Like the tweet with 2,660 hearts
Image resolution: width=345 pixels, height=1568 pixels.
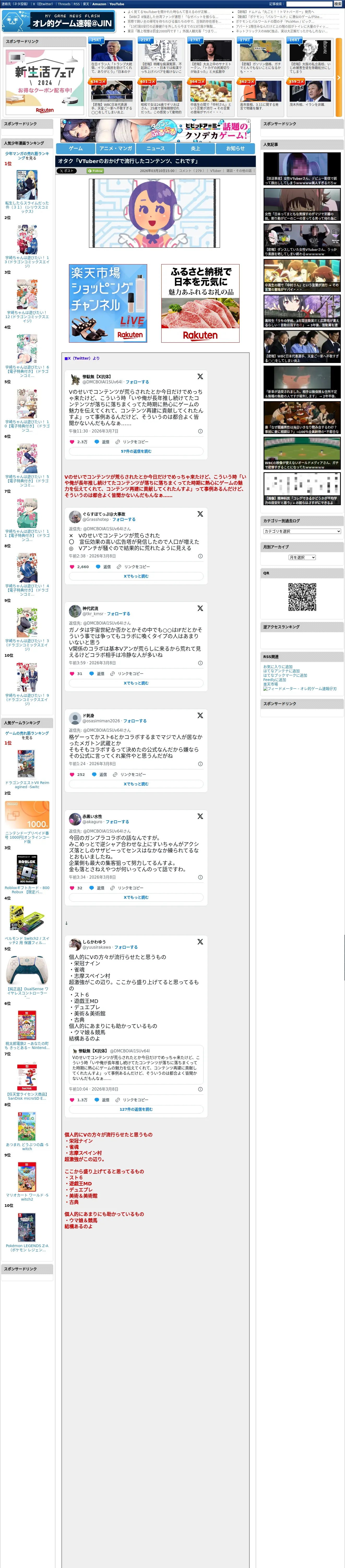point(72,567)
